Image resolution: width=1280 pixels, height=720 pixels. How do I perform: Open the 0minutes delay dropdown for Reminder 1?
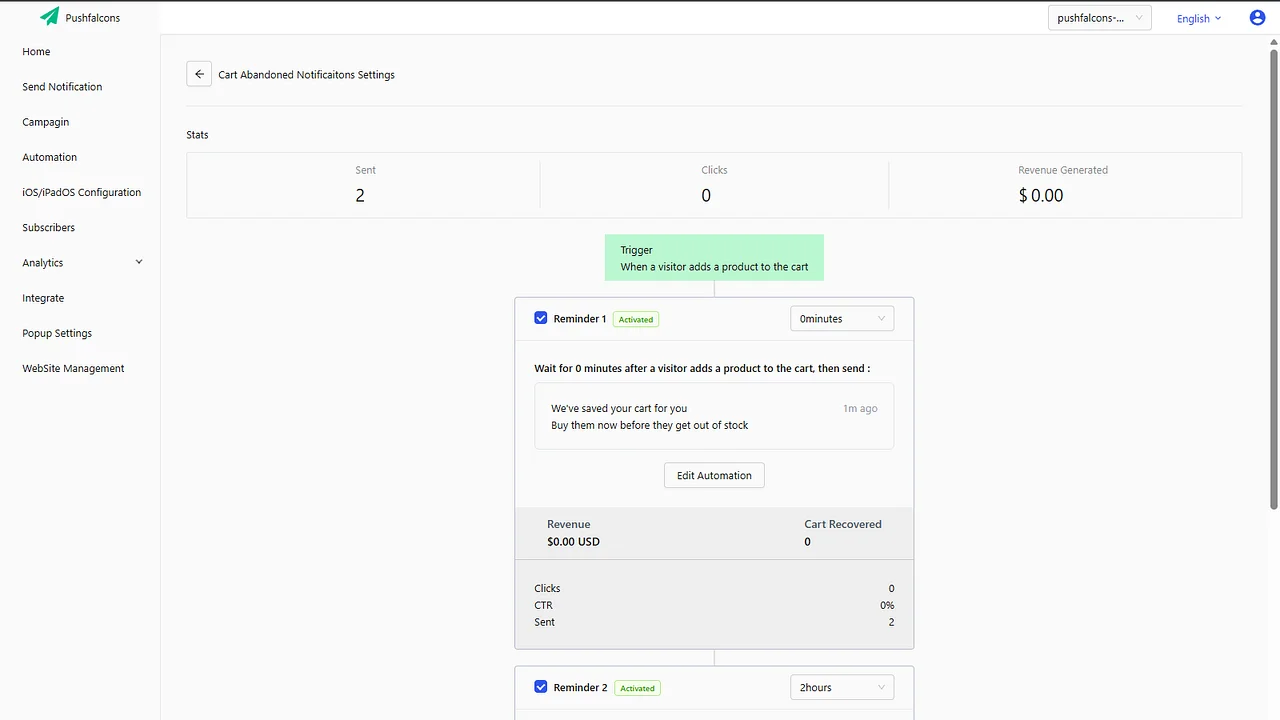click(841, 318)
